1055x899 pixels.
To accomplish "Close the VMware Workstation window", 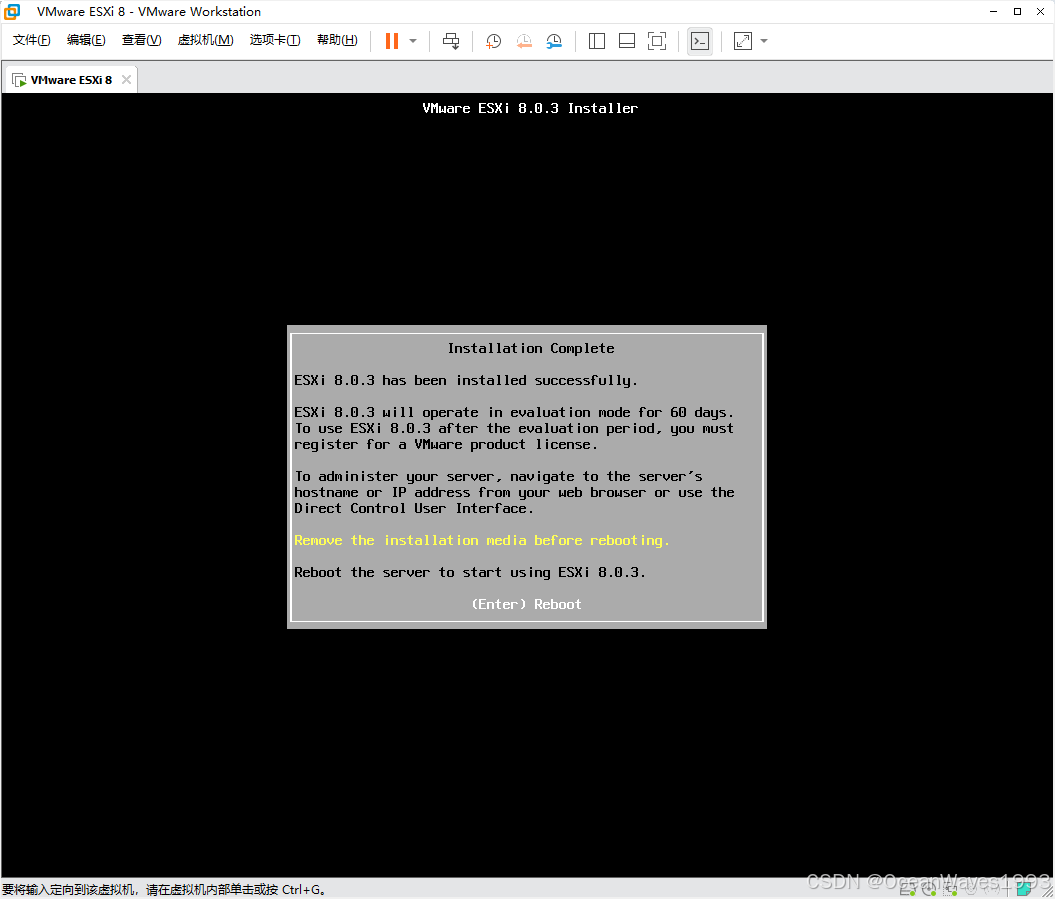I will [x=1040, y=11].
